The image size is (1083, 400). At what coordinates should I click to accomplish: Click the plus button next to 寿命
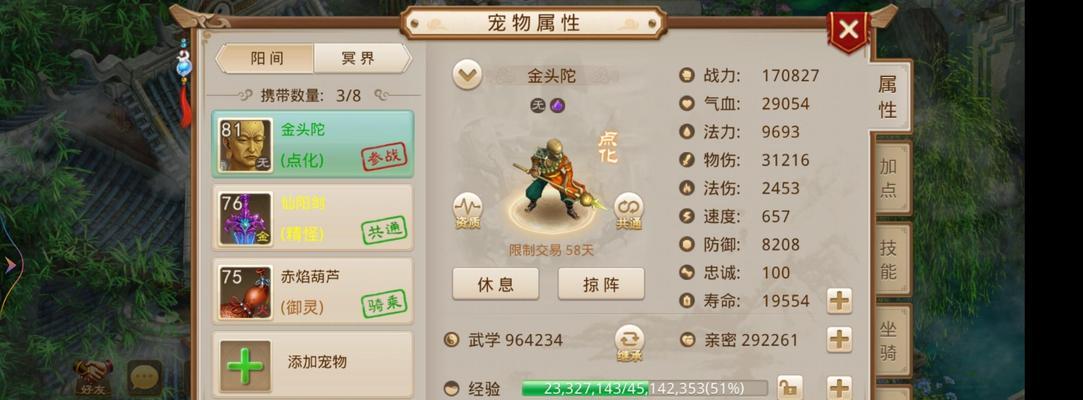click(x=839, y=301)
